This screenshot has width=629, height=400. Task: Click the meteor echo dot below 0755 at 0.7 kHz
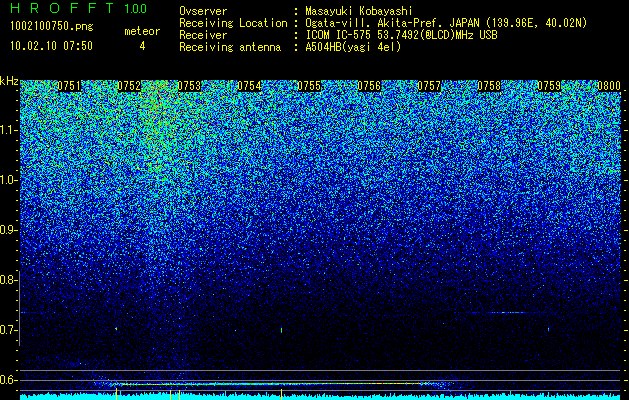282,331
